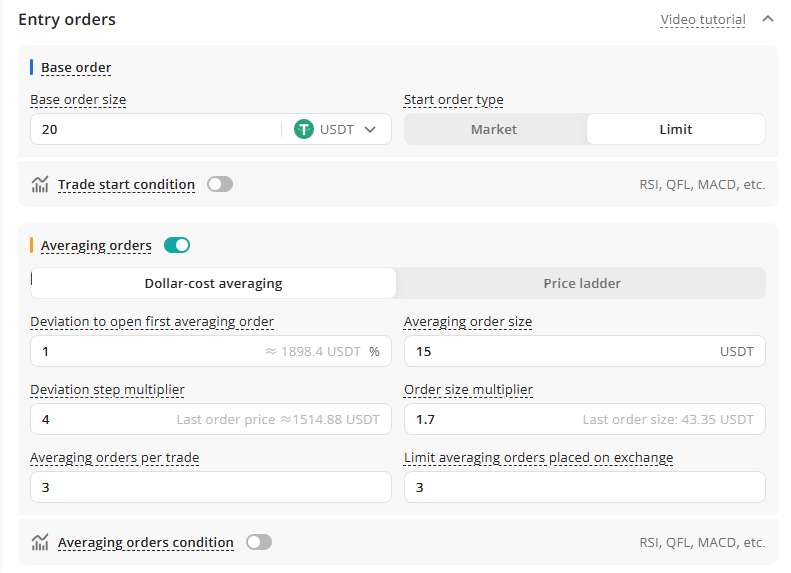Enable the Trade start condition toggle
Screen dimensions: 791x573
[x=219, y=184]
